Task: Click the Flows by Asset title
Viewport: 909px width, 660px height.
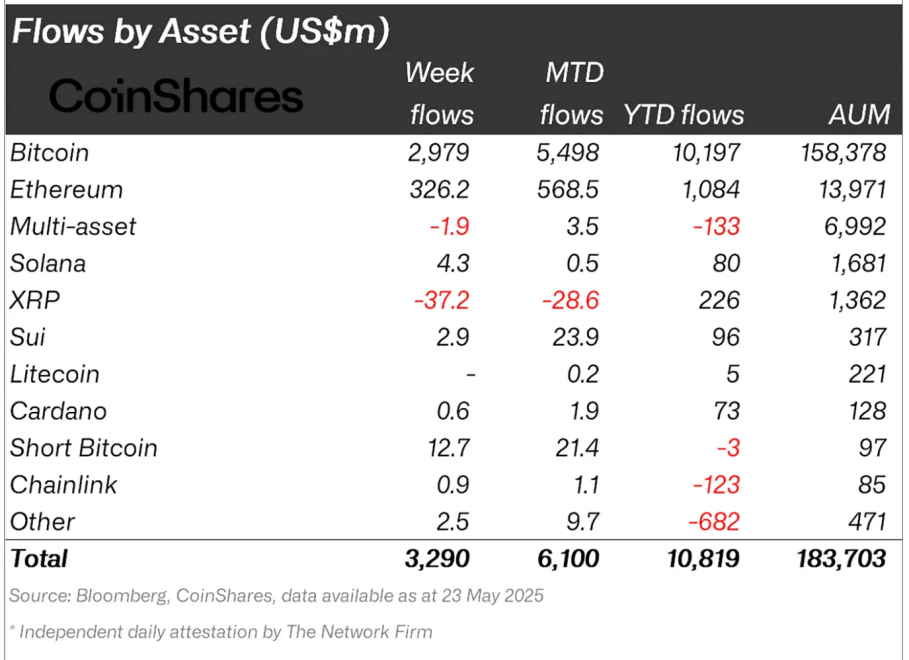Action: click(x=200, y=31)
